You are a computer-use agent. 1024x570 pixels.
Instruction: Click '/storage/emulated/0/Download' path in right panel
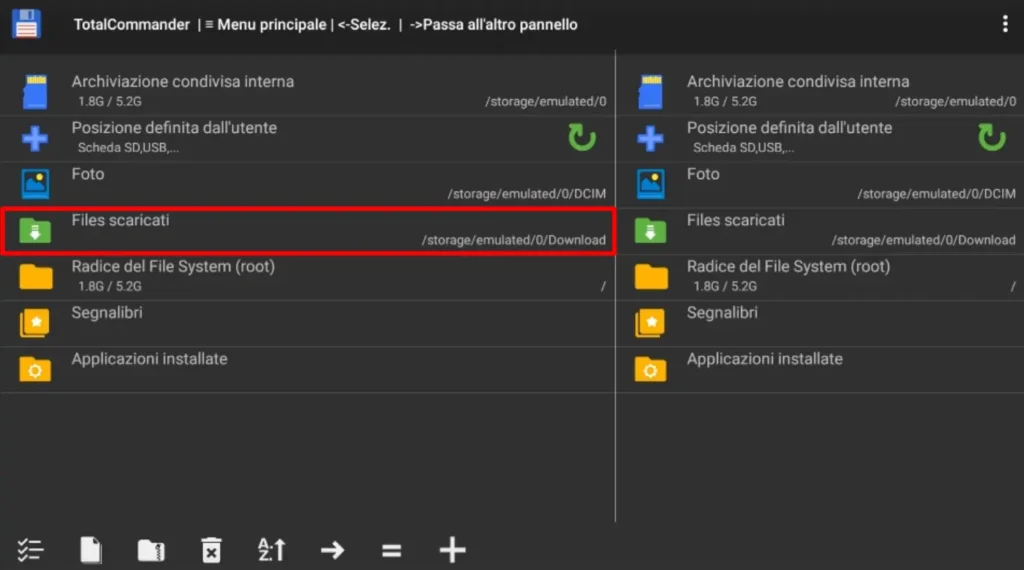[923, 240]
